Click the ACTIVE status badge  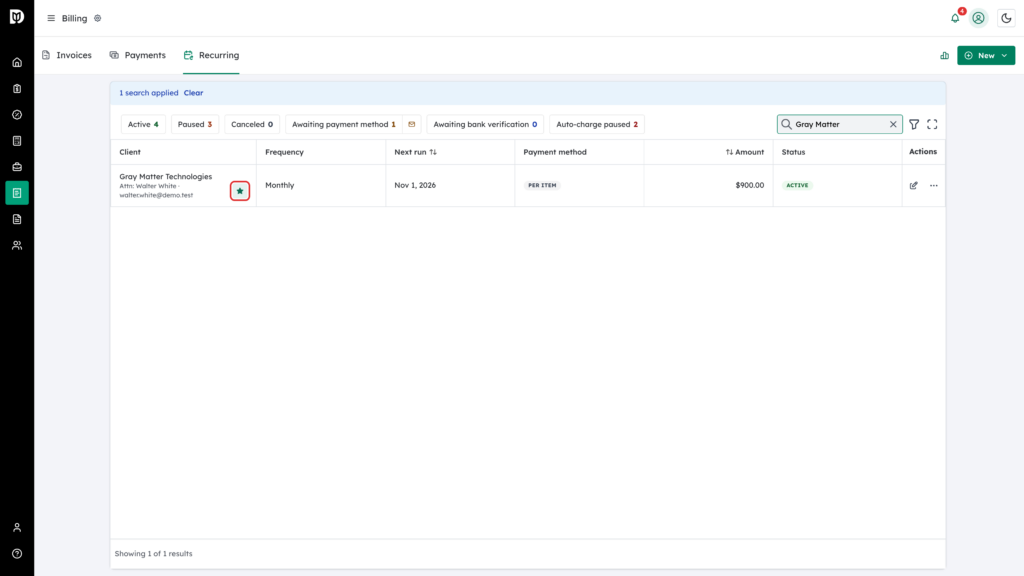click(x=797, y=185)
